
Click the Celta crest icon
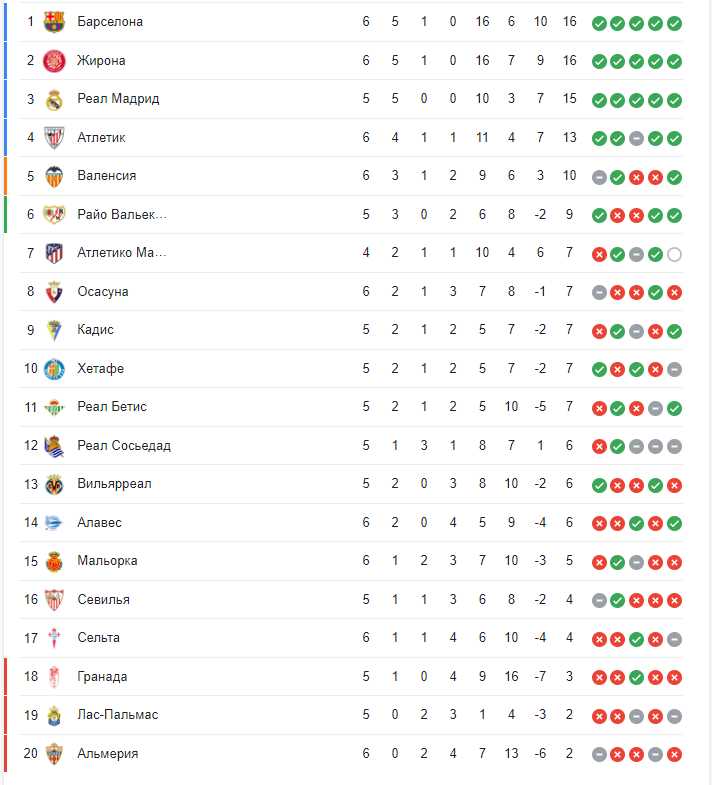(x=54, y=638)
